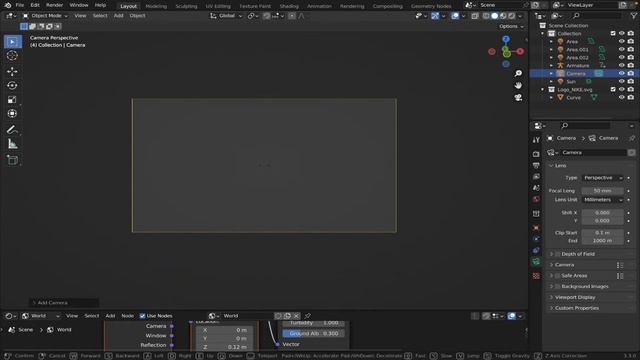Hide the Armature object eye icon
The image size is (640, 360).
point(621,65)
